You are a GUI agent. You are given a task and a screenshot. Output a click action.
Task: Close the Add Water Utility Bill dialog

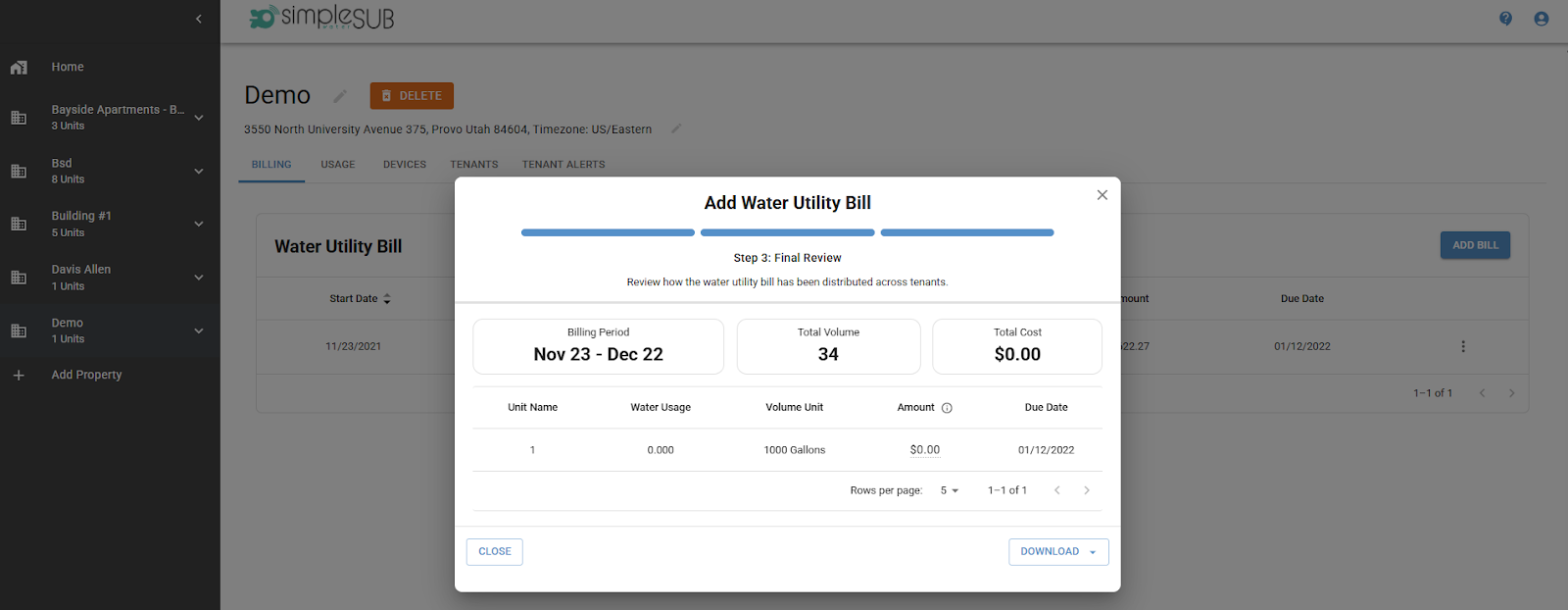click(x=1102, y=195)
